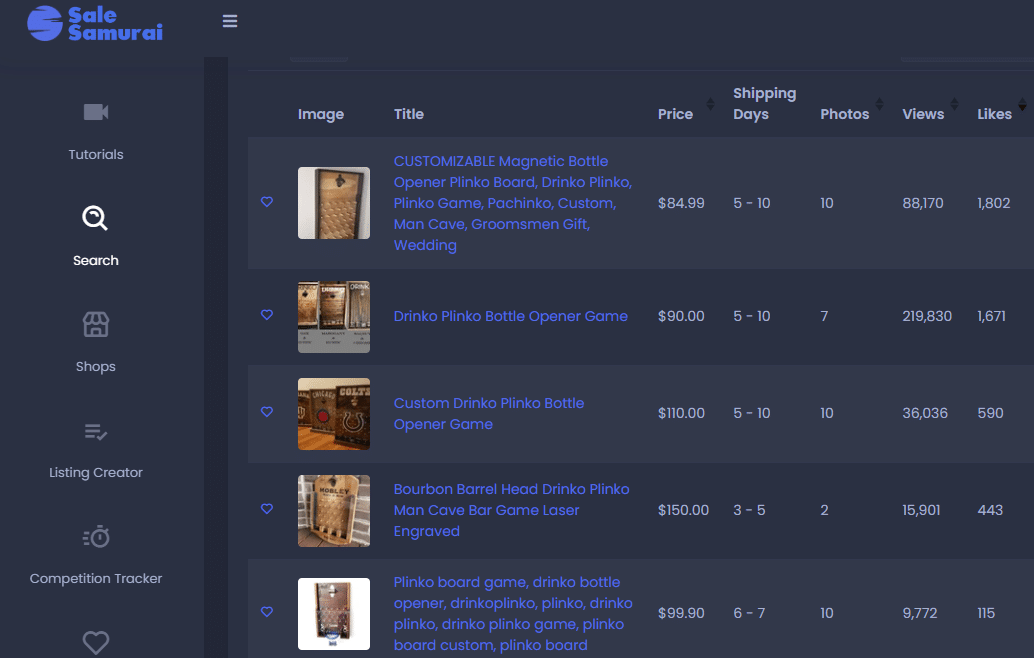
Task: Click thumbnail of the $84.99 listing
Action: pyautogui.click(x=334, y=203)
